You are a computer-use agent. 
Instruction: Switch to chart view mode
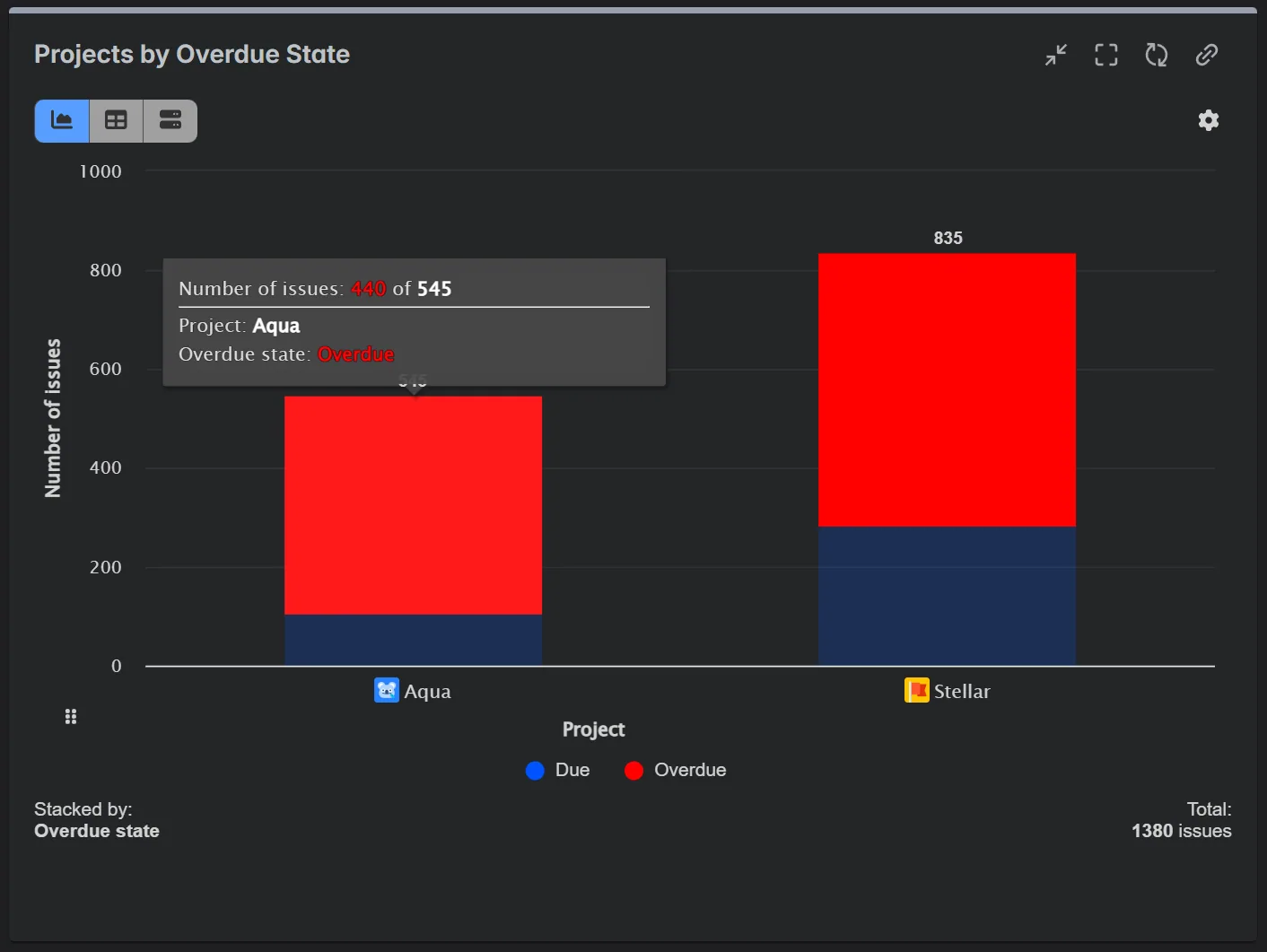click(62, 121)
